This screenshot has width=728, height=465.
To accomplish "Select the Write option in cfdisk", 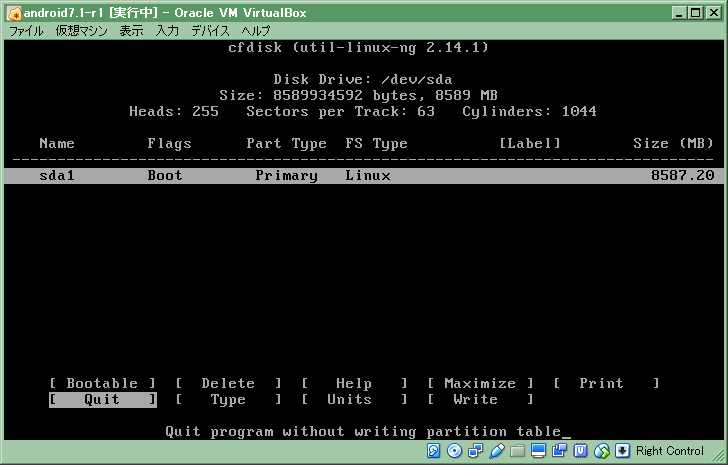I will click(480, 400).
